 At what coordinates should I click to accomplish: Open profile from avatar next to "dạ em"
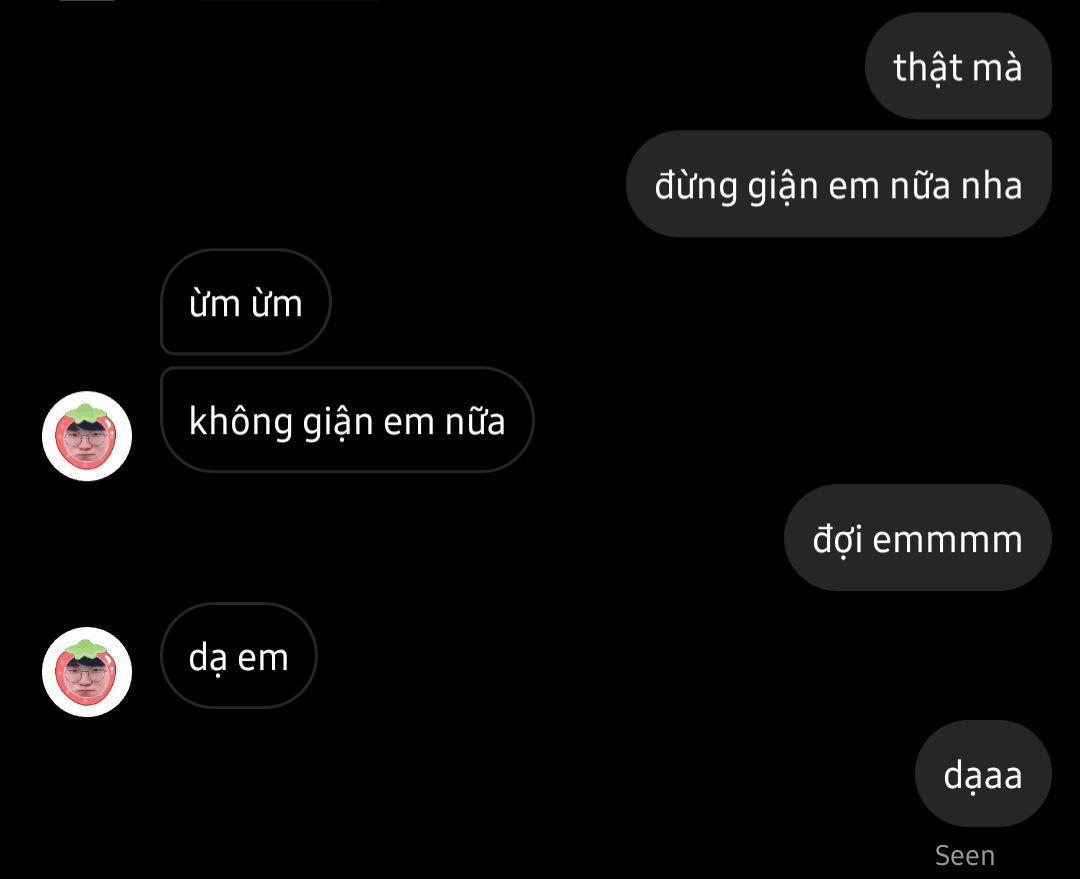pyautogui.click(x=87, y=672)
